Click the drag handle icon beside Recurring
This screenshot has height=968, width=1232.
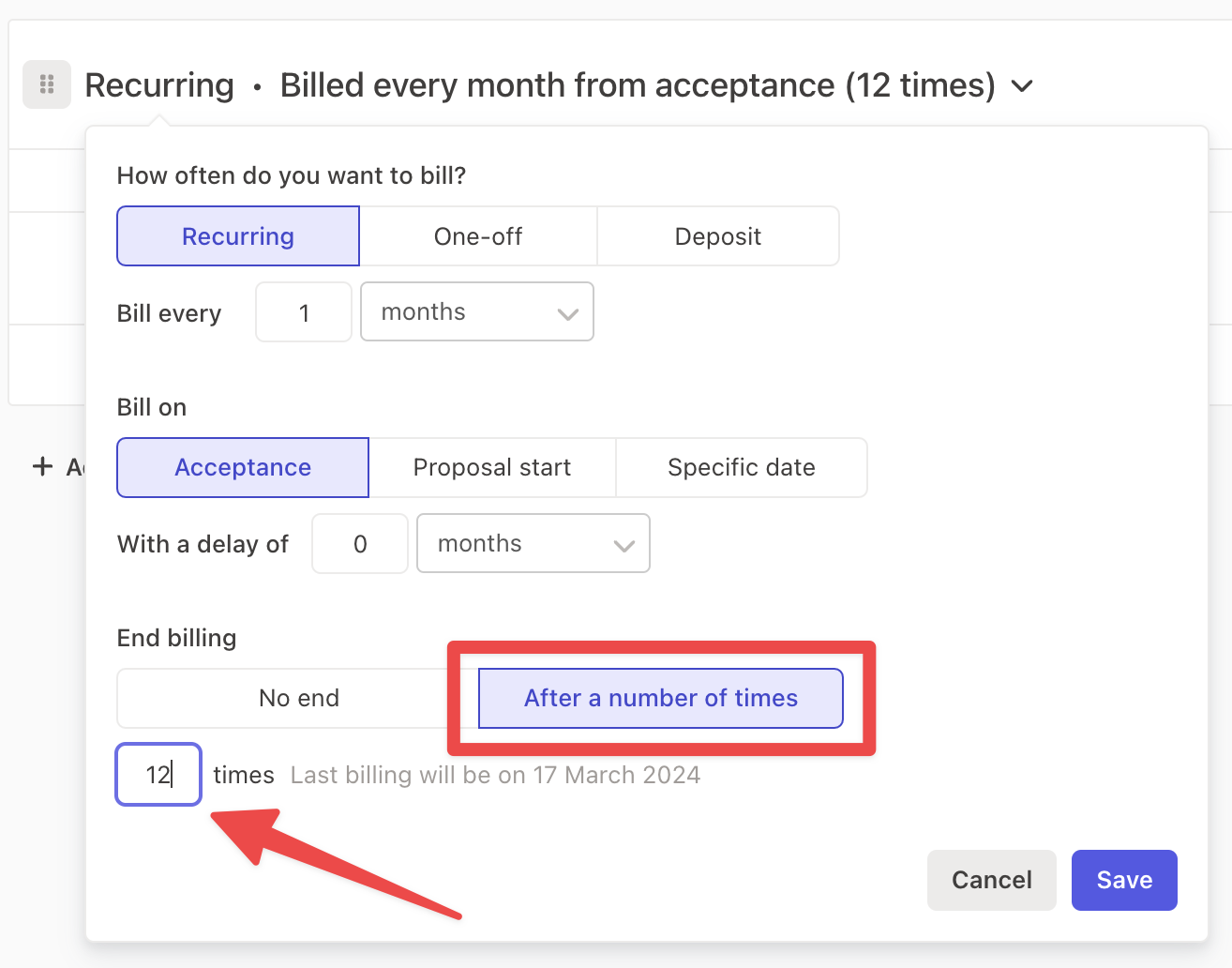47,84
